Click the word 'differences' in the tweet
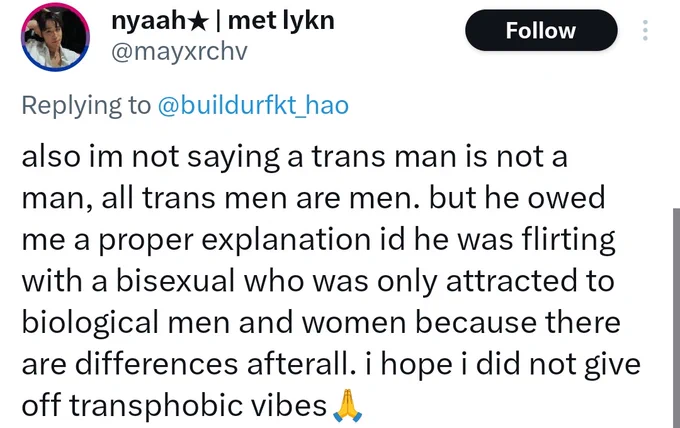680x428 pixels. (157, 364)
